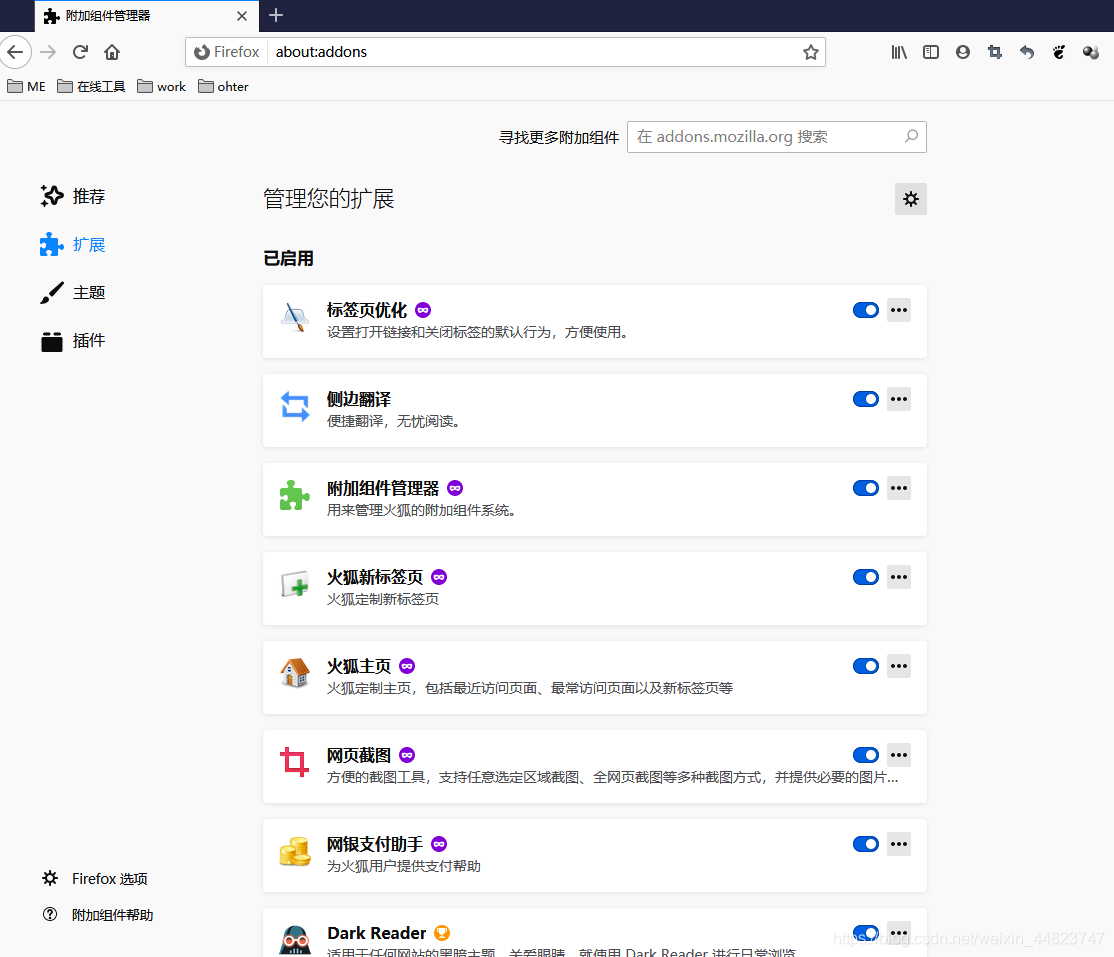Launch the screenshot crop toolbar icon

pos(995,52)
